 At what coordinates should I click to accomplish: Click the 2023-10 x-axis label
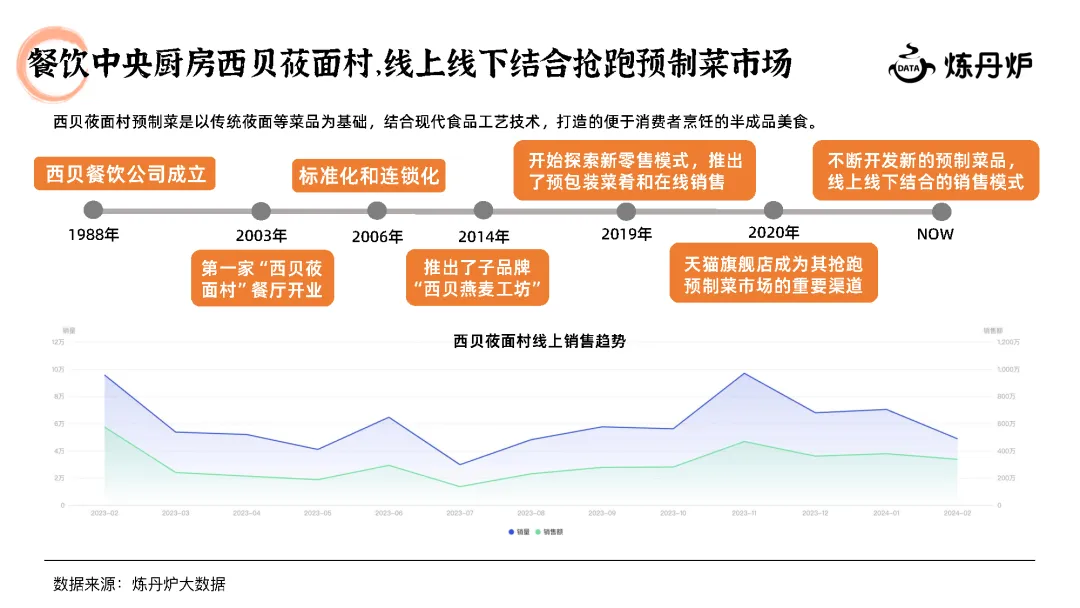673,513
